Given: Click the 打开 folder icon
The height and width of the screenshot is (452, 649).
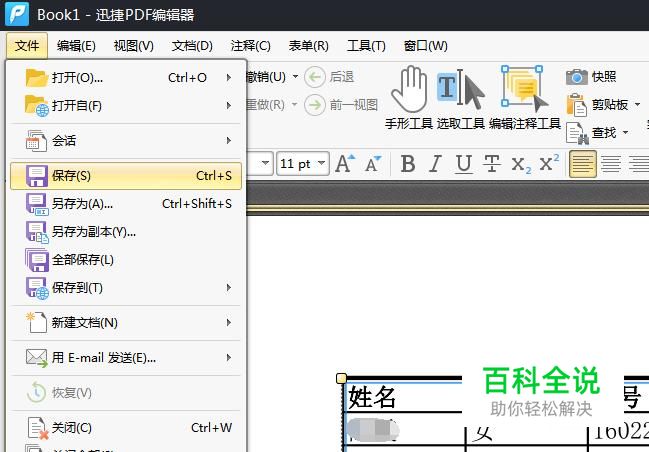Looking at the screenshot, I should tap(36, 77).
